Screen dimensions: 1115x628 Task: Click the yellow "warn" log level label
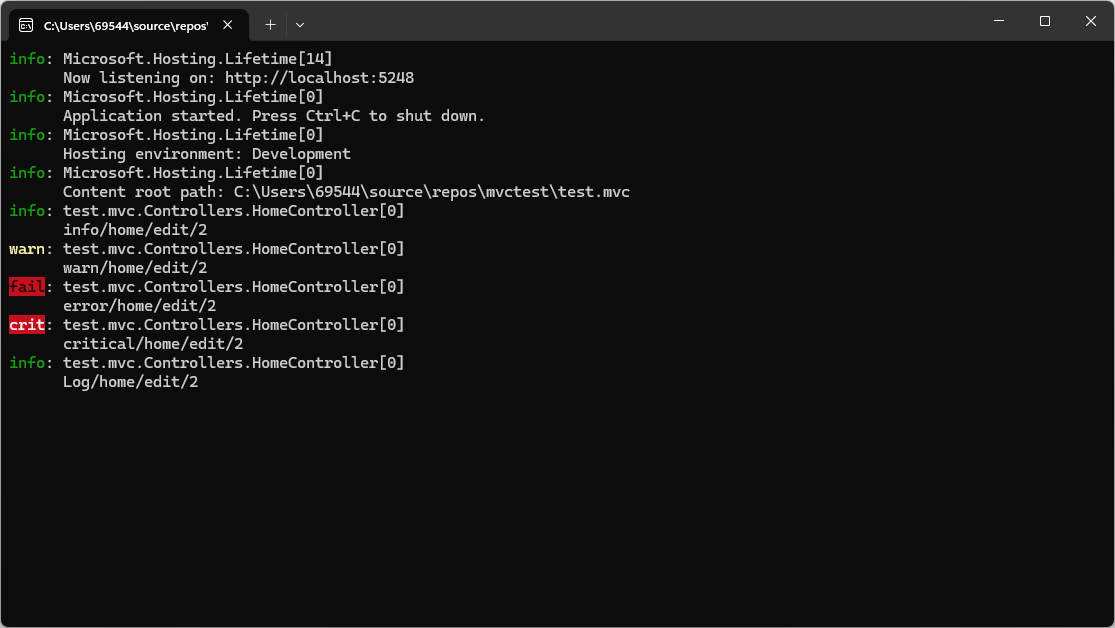coord(27,249)
